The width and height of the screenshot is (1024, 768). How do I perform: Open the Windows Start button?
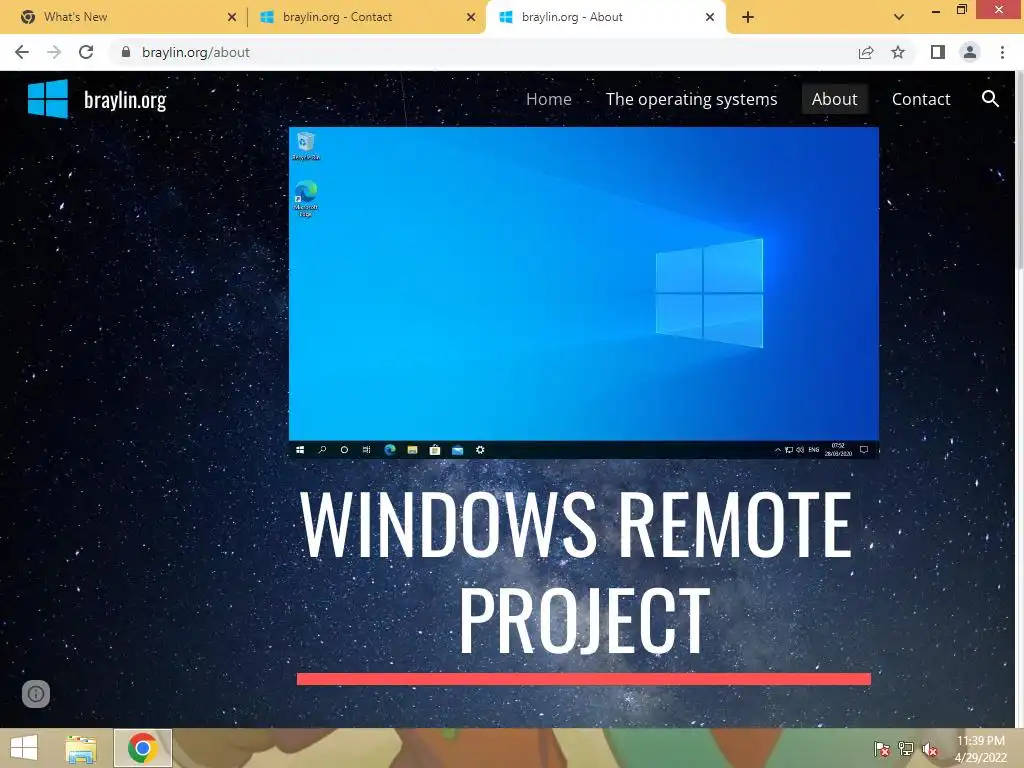[x=24, y=748]
